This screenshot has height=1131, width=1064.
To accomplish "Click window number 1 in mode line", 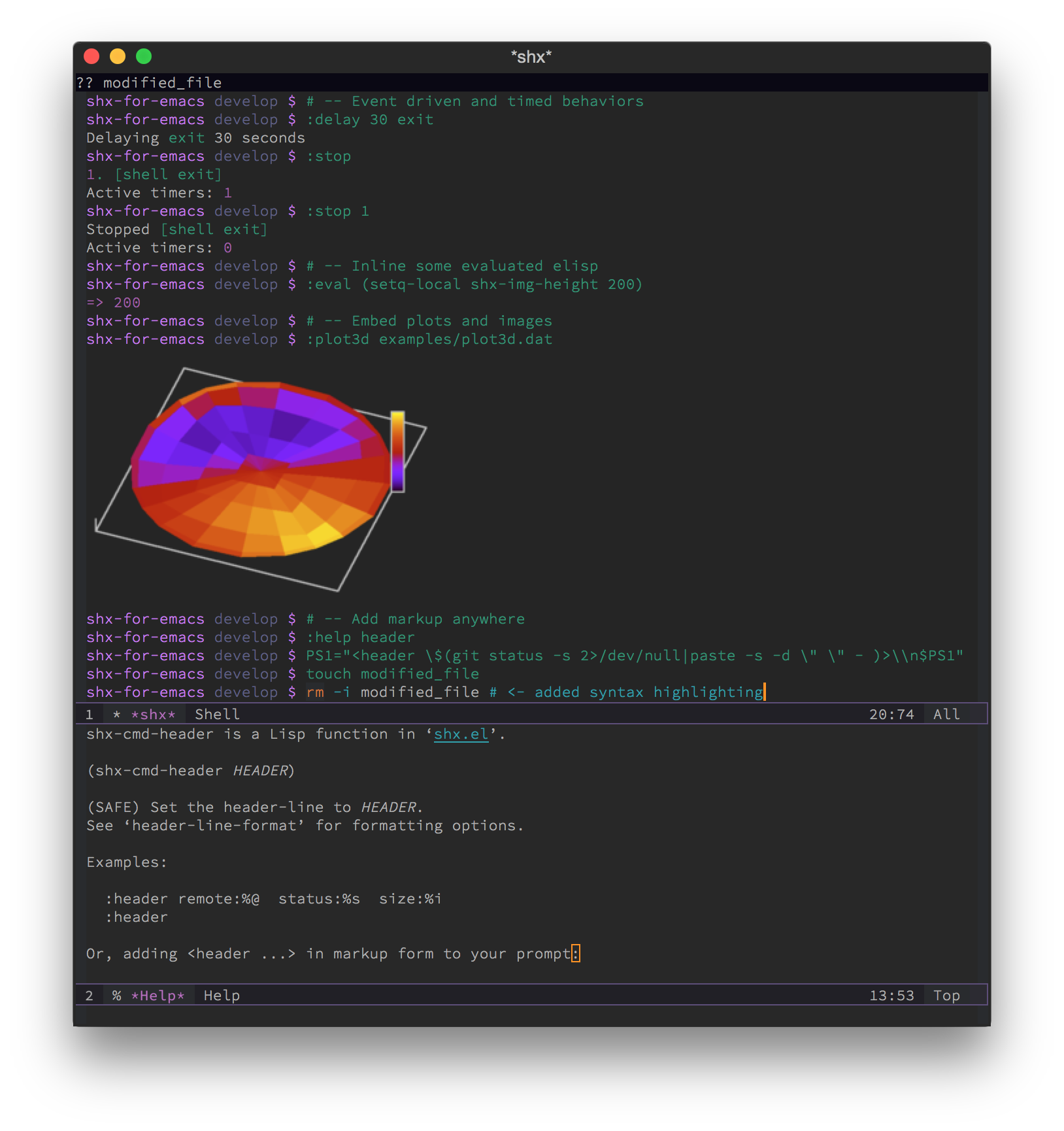I will coord(90,715).
